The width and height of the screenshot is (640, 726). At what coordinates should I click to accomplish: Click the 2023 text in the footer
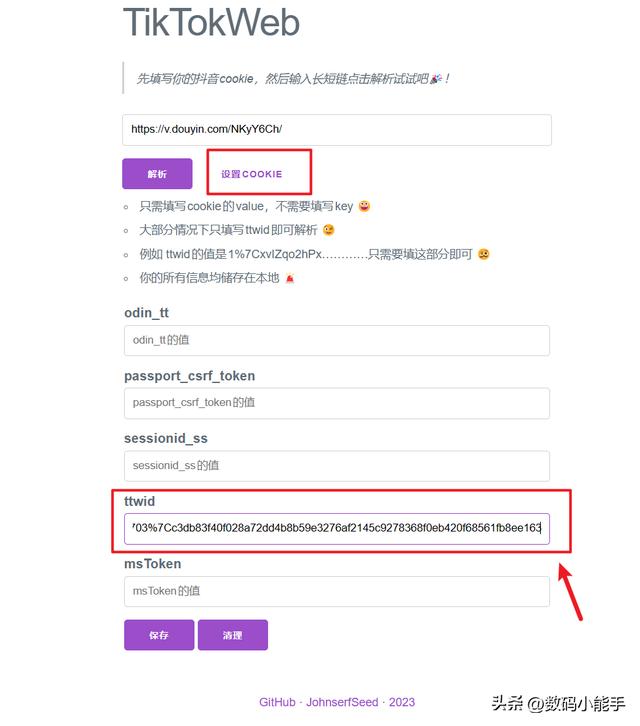pos(402,702)
